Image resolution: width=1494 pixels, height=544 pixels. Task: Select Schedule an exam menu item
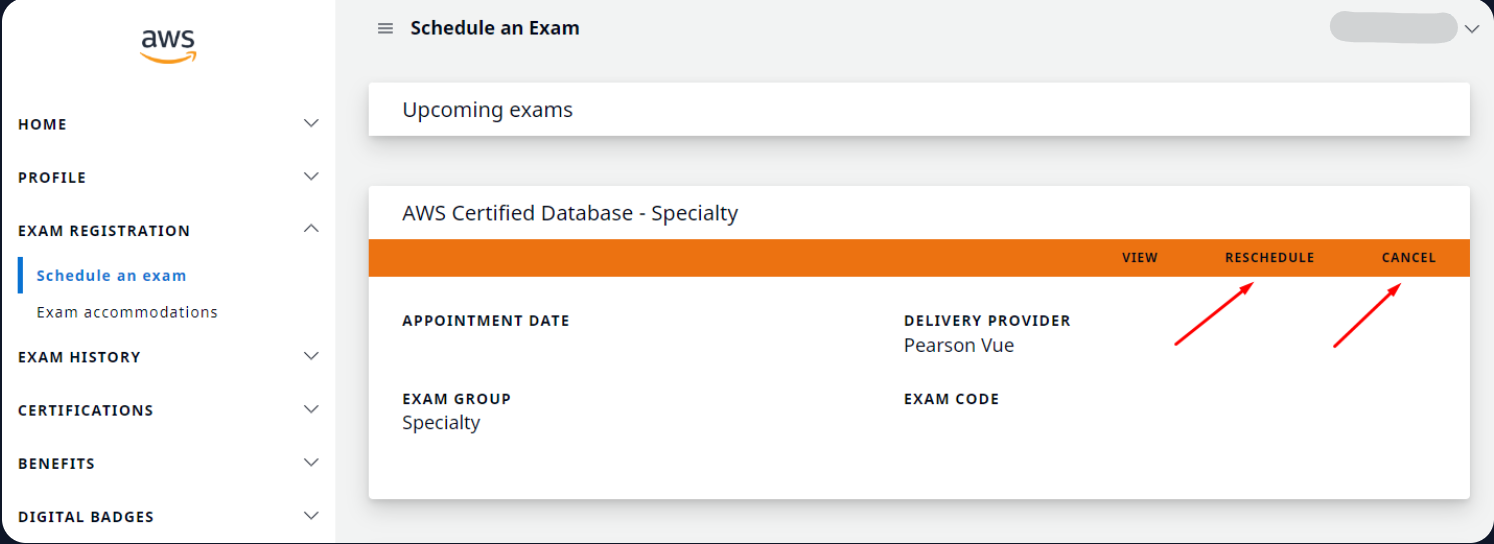click(111, 275)
